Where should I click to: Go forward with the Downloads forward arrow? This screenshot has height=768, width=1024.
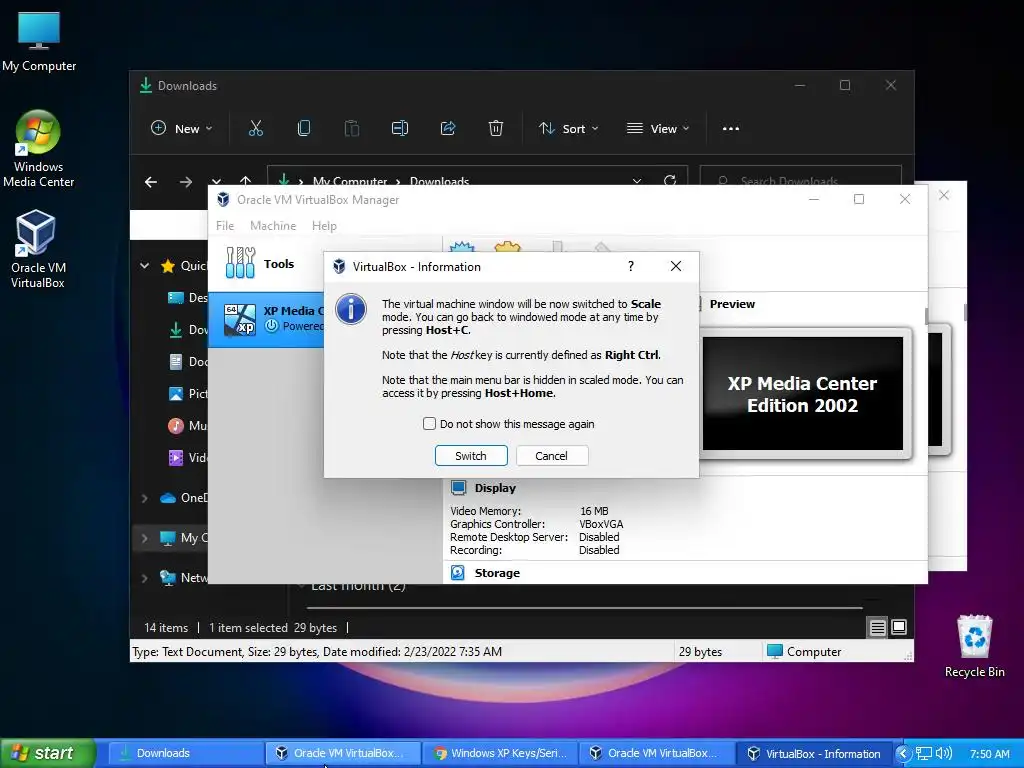point(185,182)
